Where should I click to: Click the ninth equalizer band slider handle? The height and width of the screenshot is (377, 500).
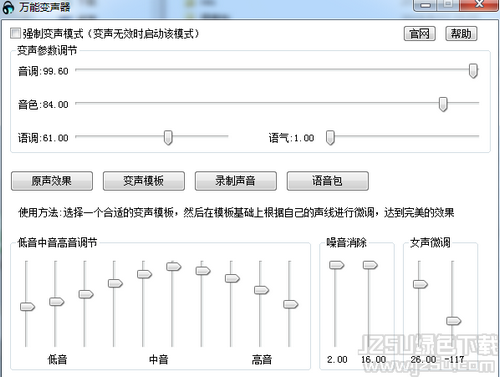(x=261, y=290)
